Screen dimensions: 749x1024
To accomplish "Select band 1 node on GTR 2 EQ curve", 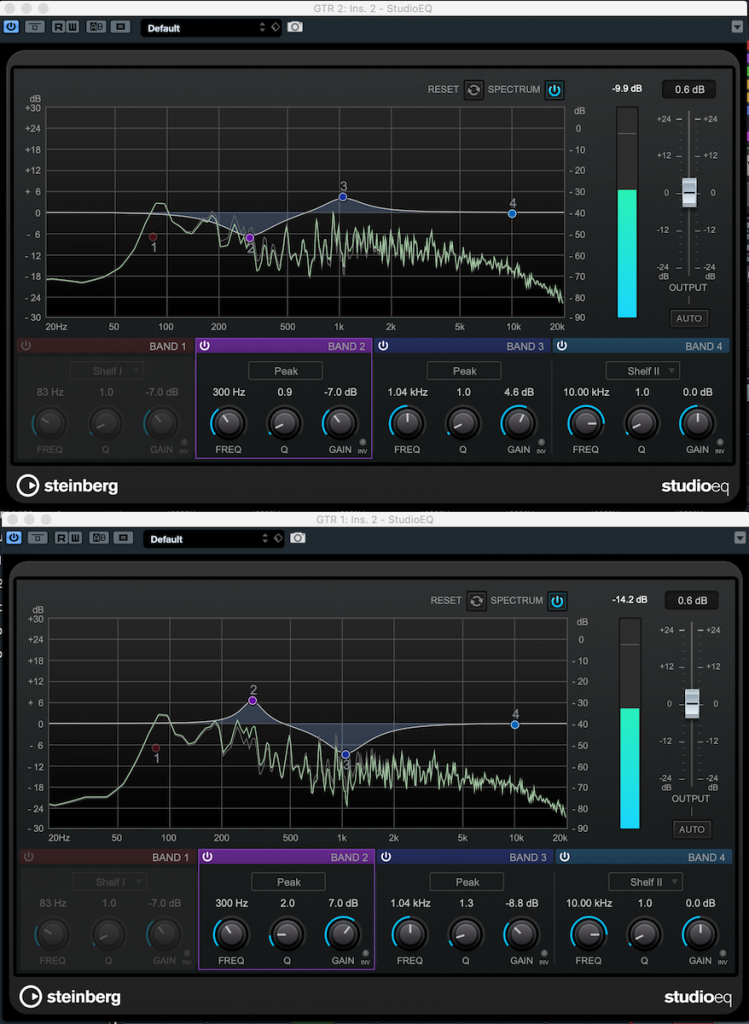I will pos(153,237).
